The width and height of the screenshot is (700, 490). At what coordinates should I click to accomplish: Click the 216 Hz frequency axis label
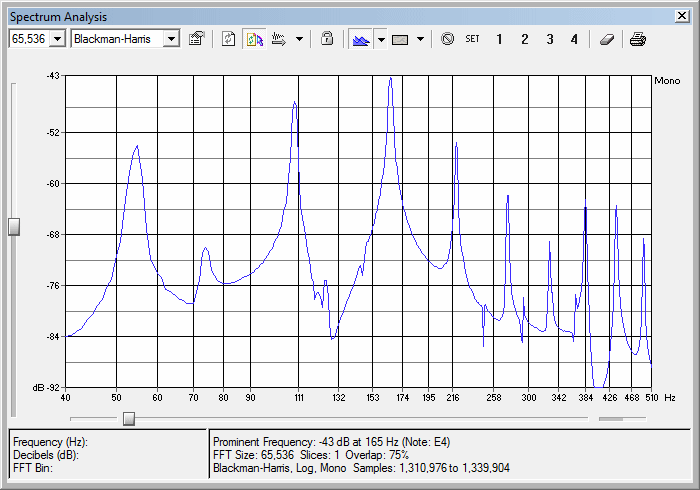(453, 398)
